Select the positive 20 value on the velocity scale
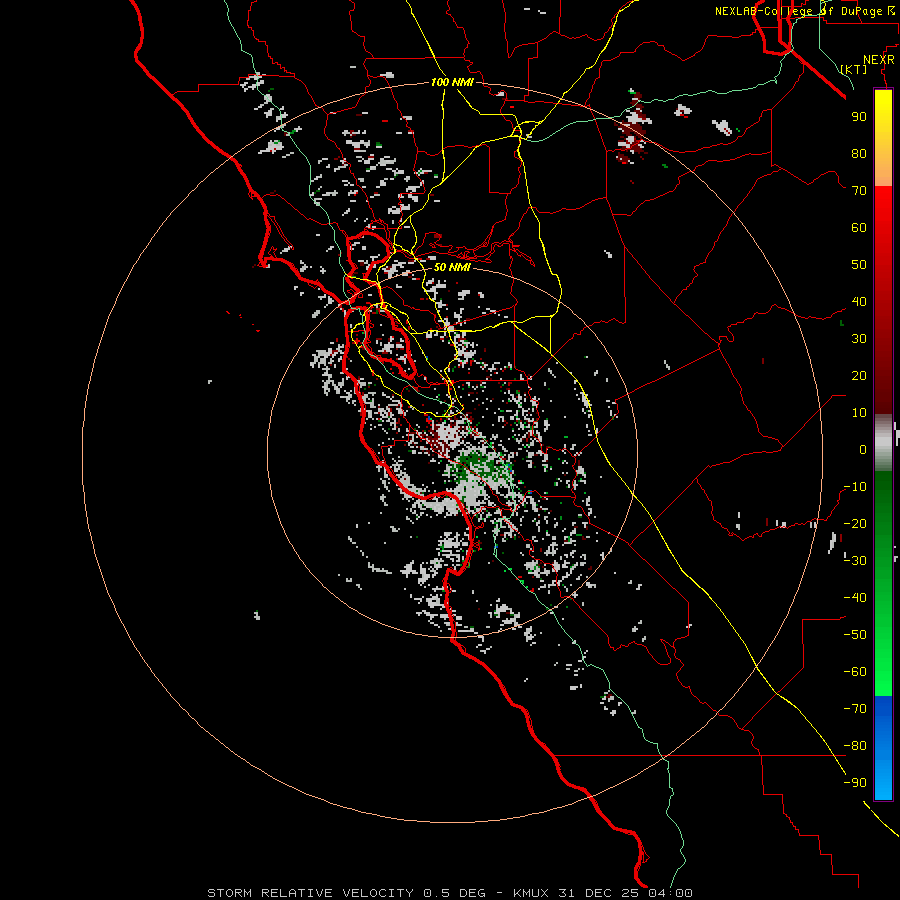 click(x=859, y=375)
